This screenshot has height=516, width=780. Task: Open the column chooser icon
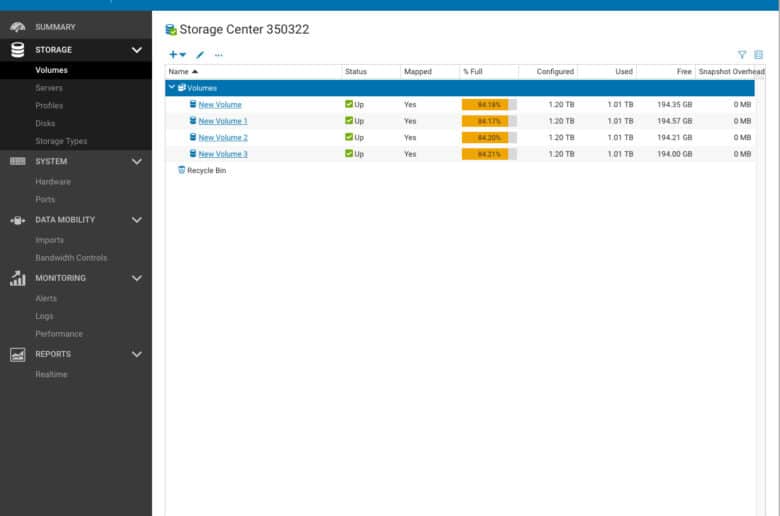point(759,55)
